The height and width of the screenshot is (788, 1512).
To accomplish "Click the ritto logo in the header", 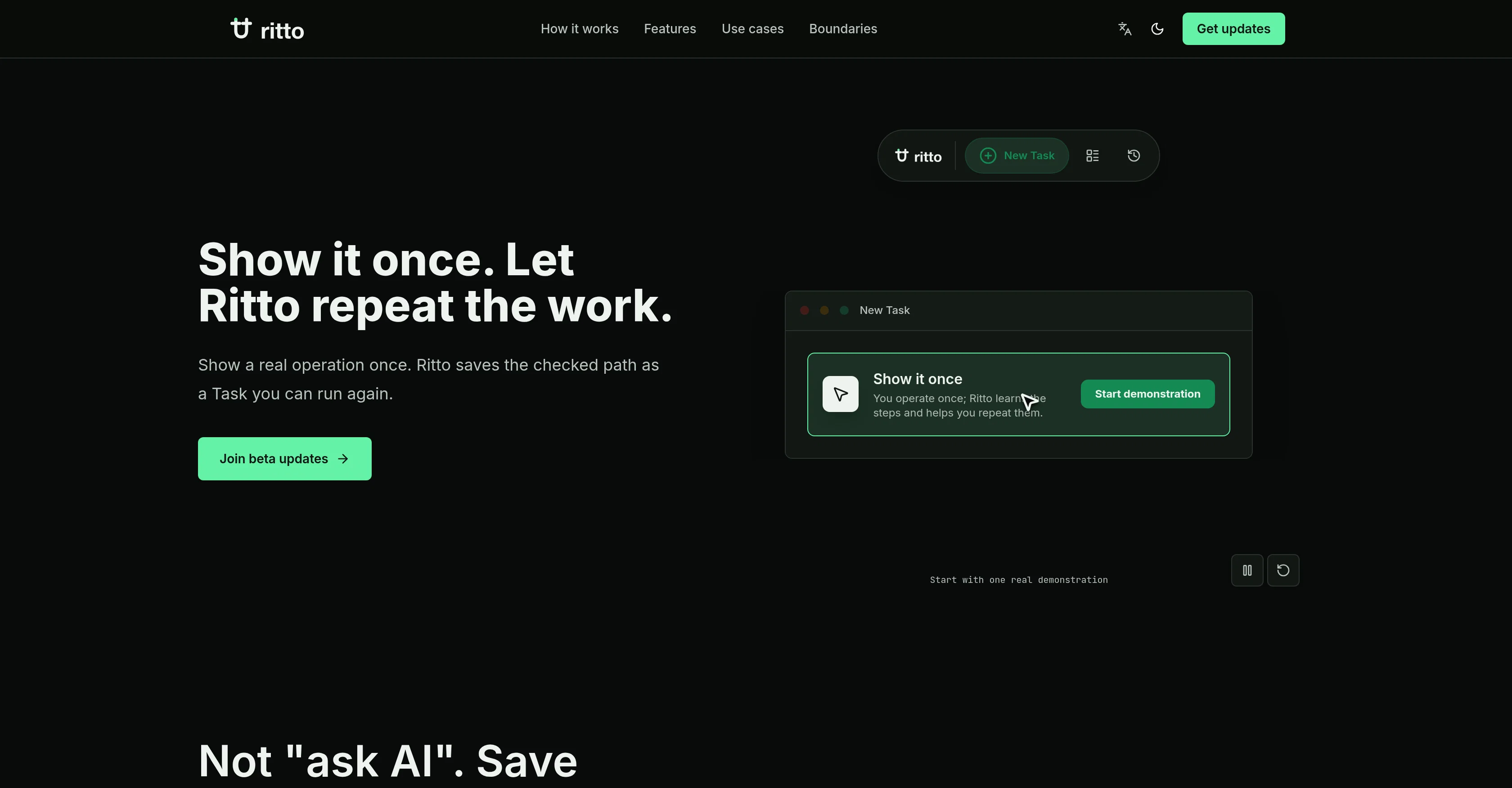I will [267, 29].
